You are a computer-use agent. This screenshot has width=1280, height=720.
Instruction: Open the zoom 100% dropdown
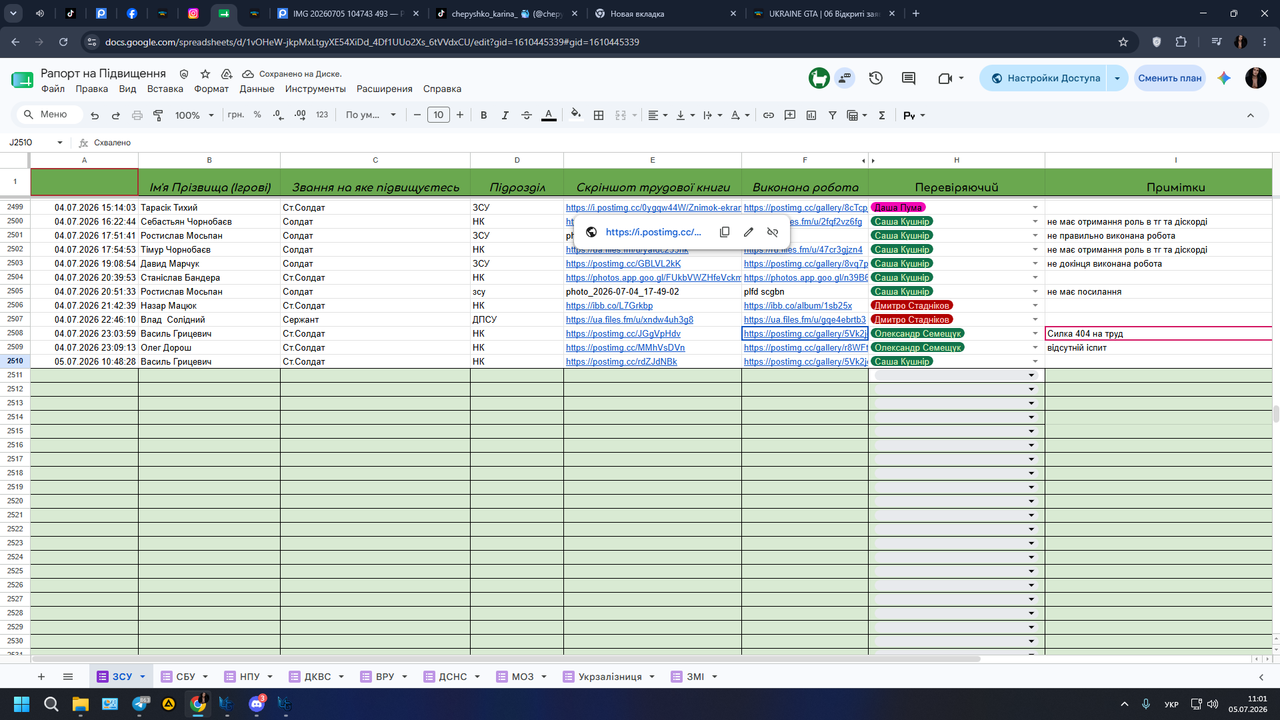[194, 115]
